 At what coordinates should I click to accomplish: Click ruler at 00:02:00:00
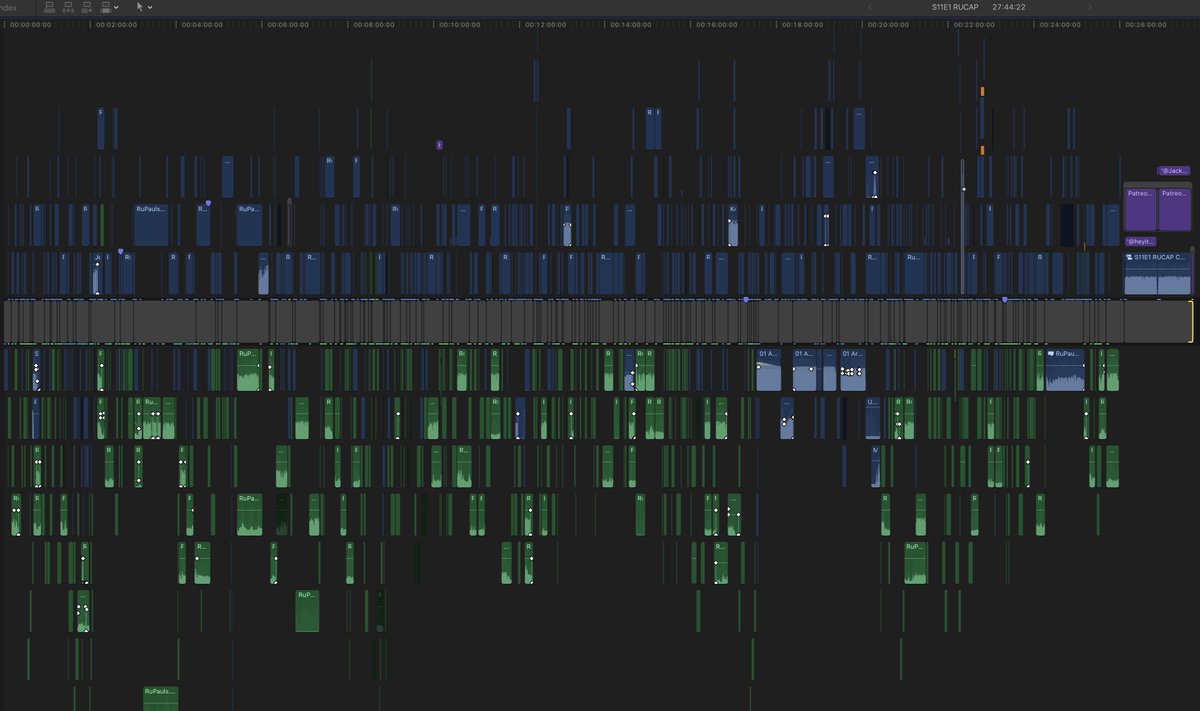pyautogui.click(x=116, y=24)
